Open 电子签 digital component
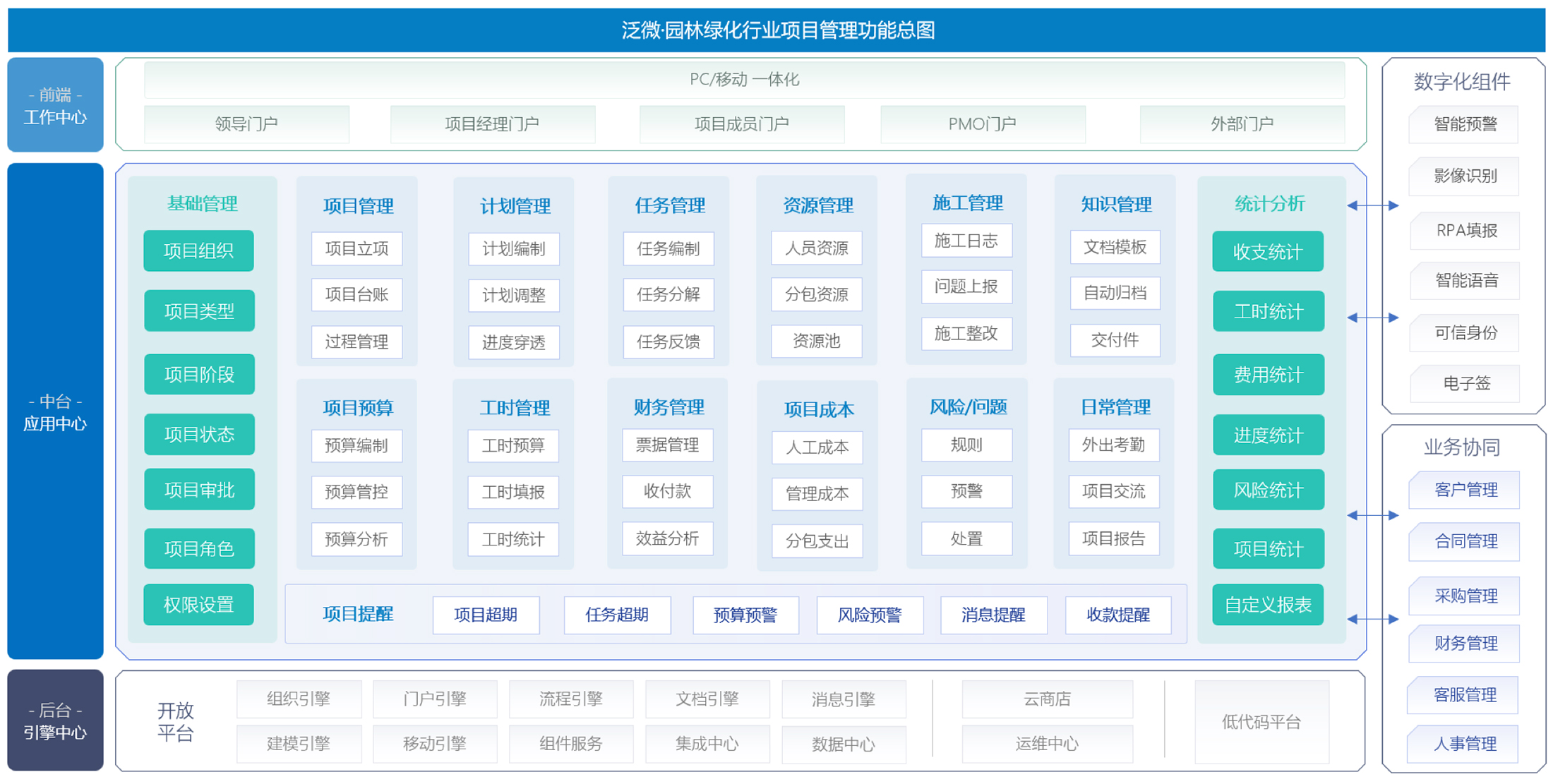Viewport: 1553px width, 784px height. 1465,383
